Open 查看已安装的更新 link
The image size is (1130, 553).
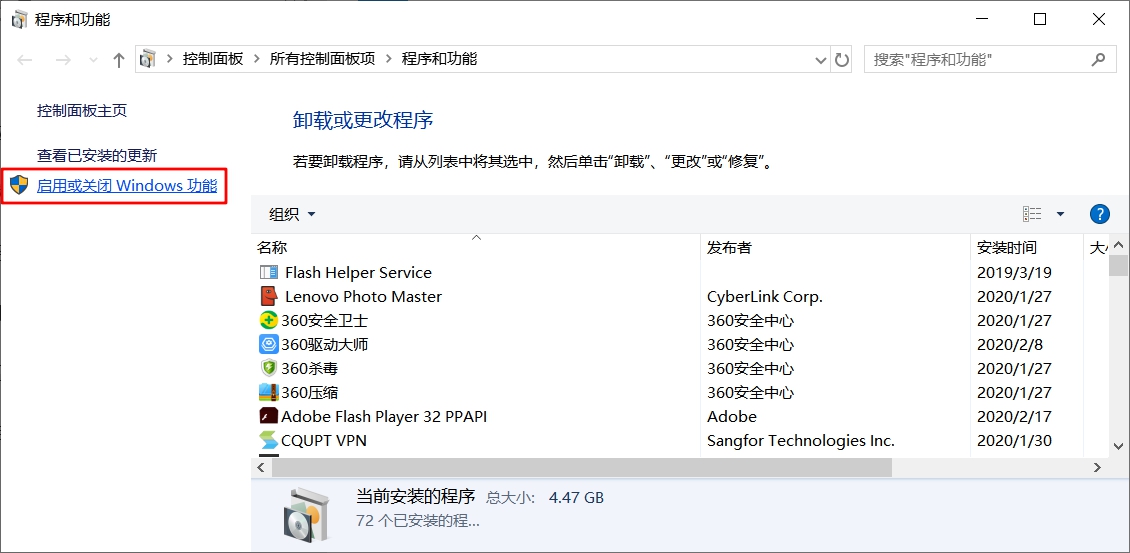click(x=97, y=155)
